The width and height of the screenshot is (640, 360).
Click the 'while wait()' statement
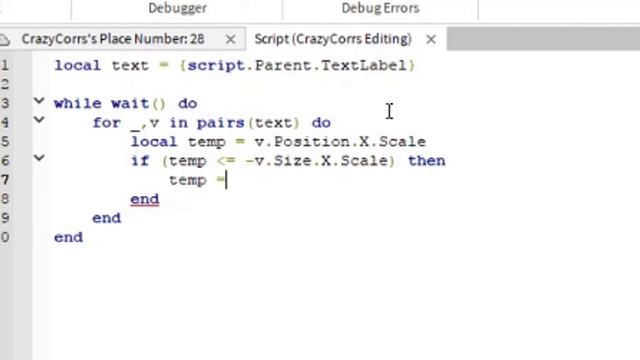coord(110,104)
